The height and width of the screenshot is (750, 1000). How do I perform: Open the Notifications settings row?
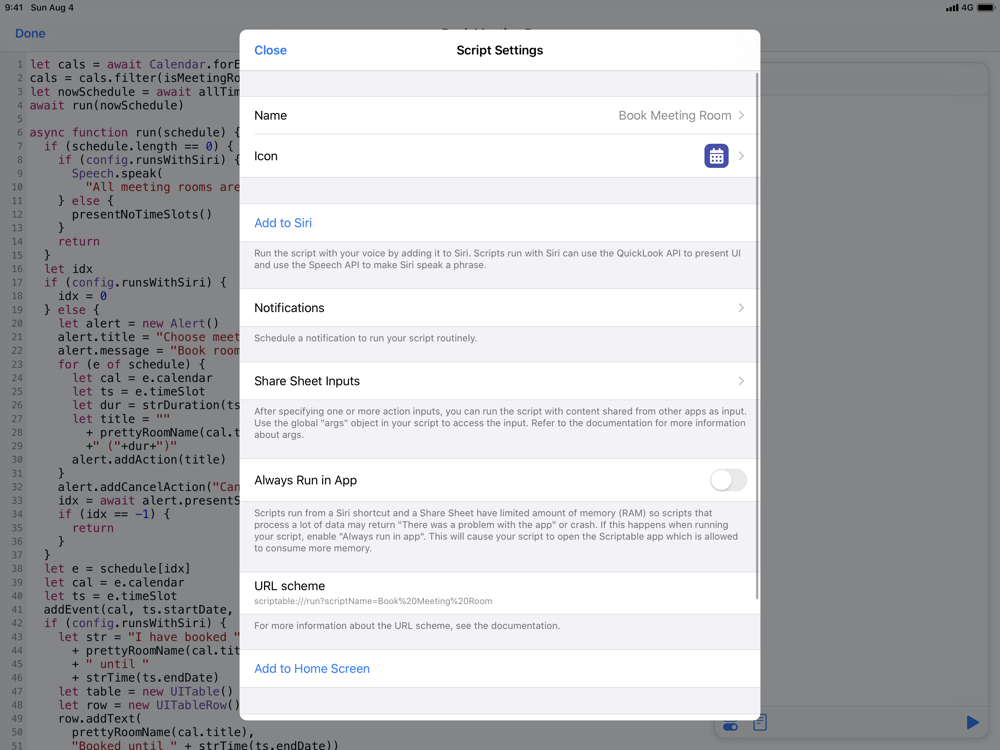point(499,308)
